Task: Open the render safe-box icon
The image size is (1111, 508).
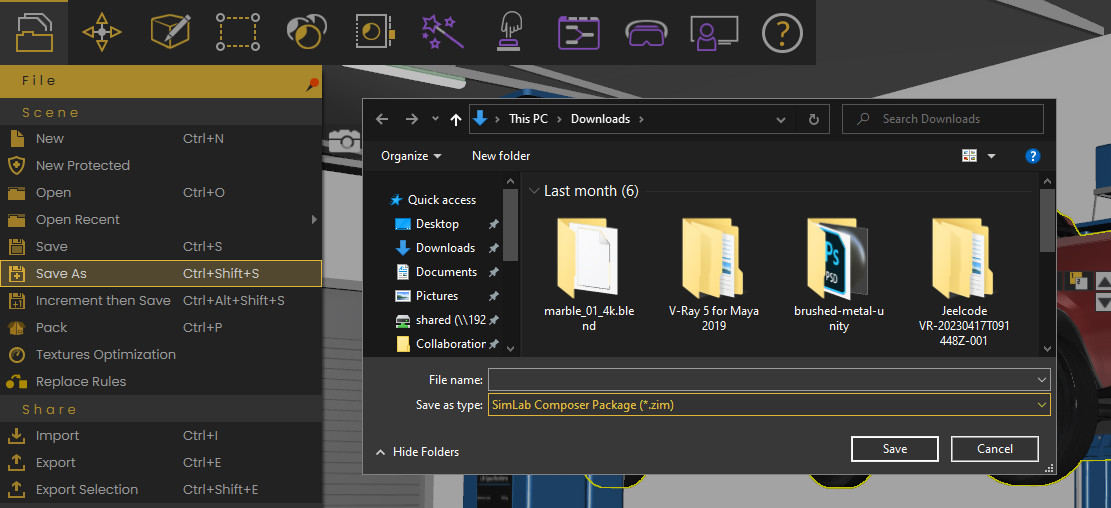Action: [374, 32]
